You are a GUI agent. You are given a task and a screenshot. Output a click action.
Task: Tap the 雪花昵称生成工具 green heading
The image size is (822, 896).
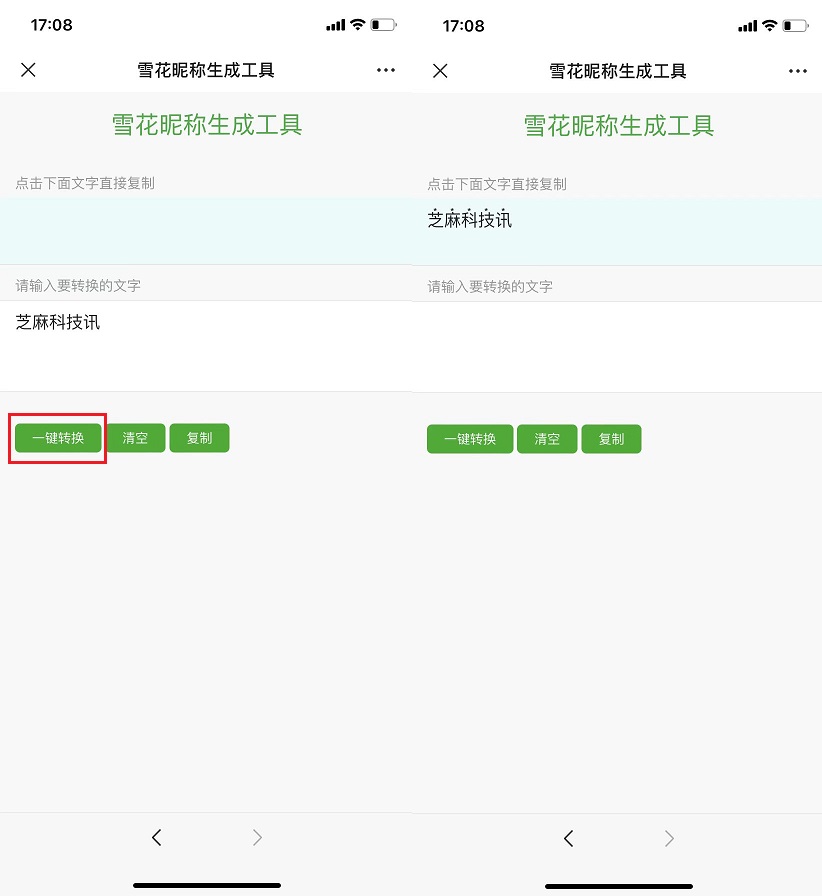pyautogui.click(x=206, y=125)
